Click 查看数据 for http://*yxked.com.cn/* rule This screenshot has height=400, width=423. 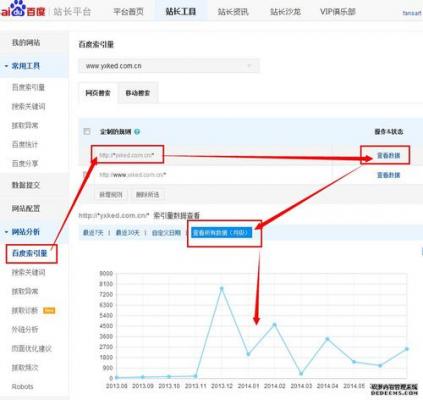tap(388, 155)
